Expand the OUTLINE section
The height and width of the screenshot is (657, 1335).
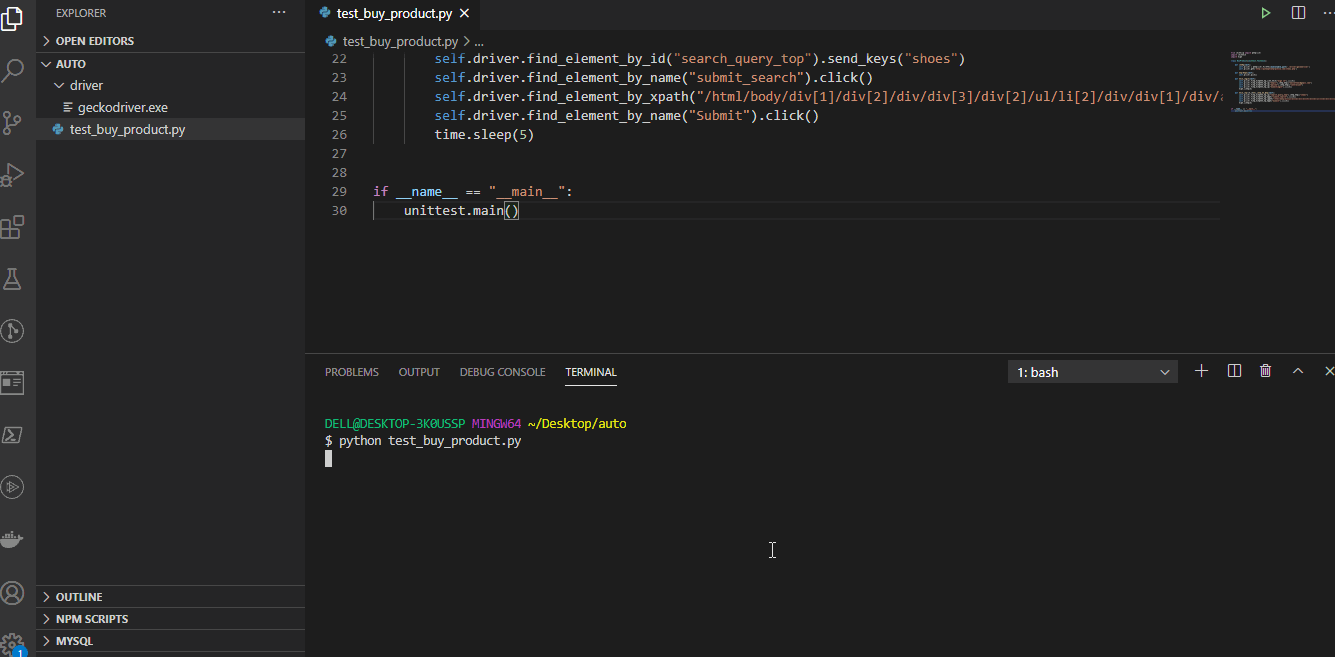pyautogui.click(x=80, y=596)
